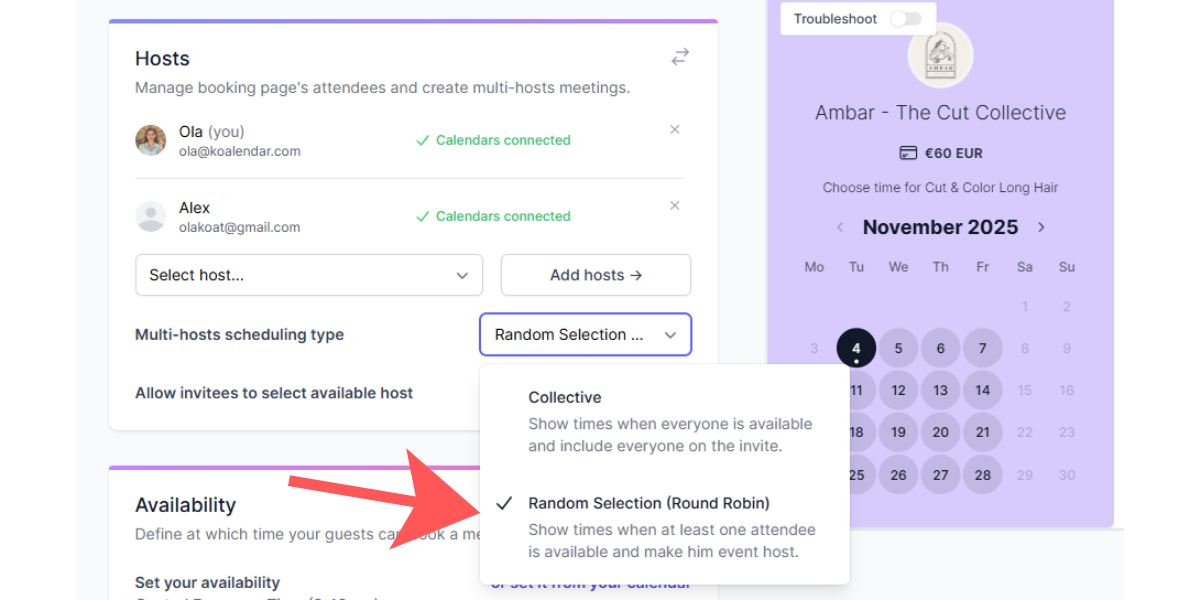Click the Ambar logo above the booking title
This screenshot has height=600, width=1200.
pyautogui.click(x=940, y=57)
